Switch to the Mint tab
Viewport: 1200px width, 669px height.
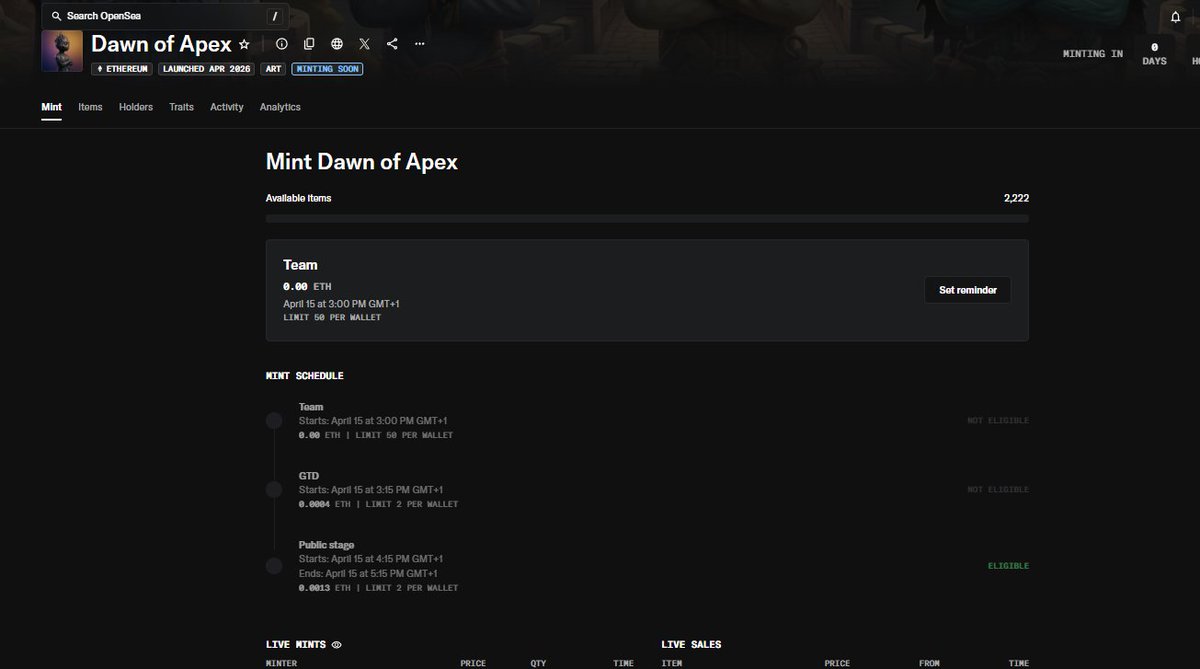click(51, 107)
